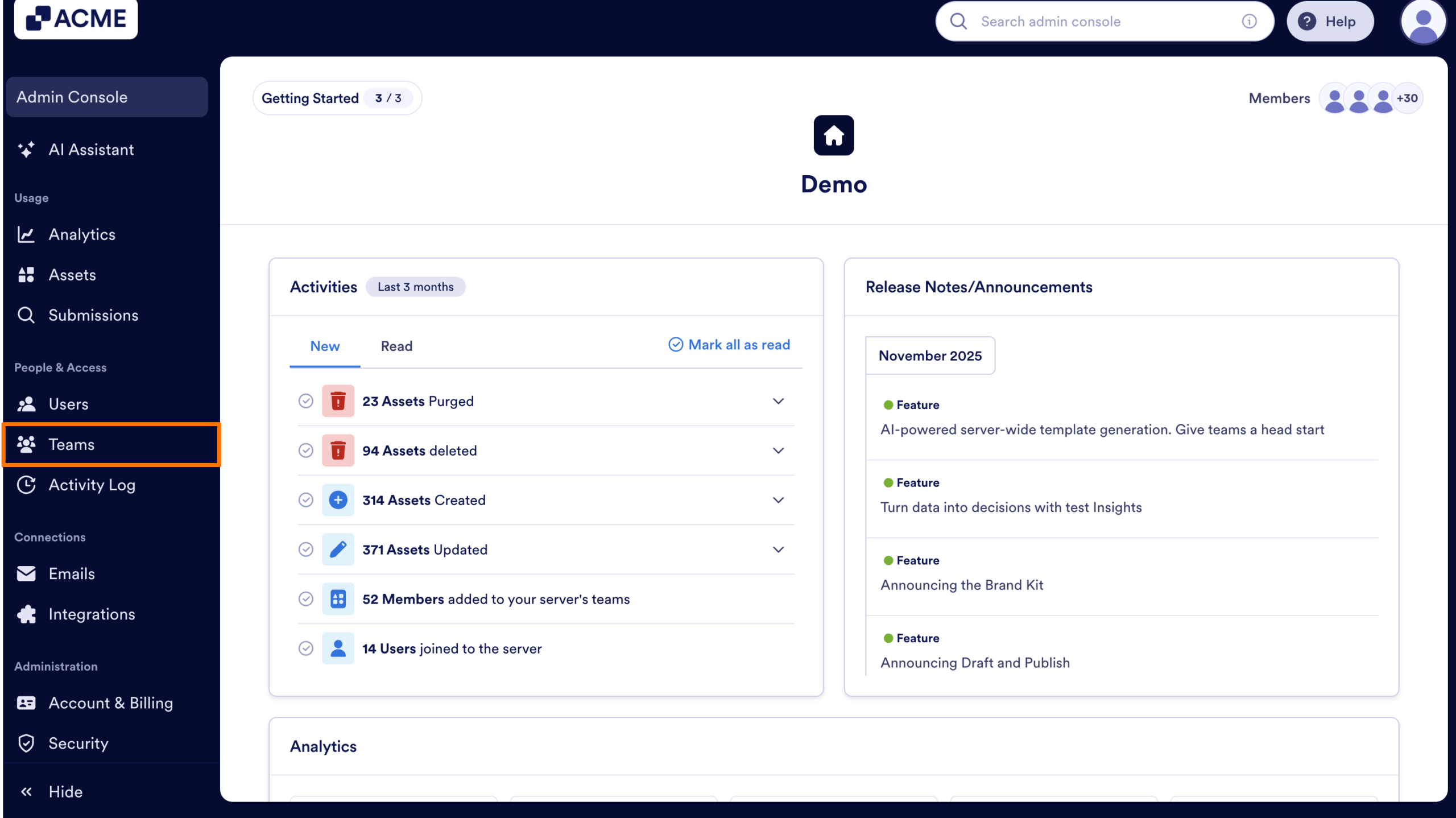Expand the 23 Assets Purged row
Viewport: 1456px width, 818px height.
[777, 401]
